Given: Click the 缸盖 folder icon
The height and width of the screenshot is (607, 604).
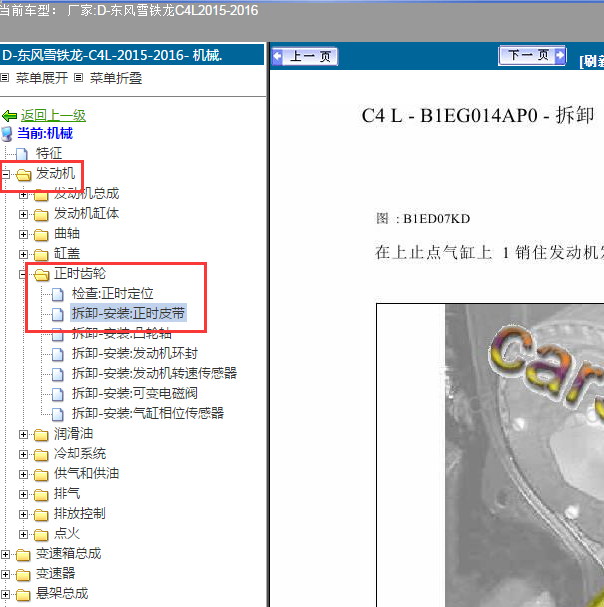Looking at the screenshot, I should (41, 255).
